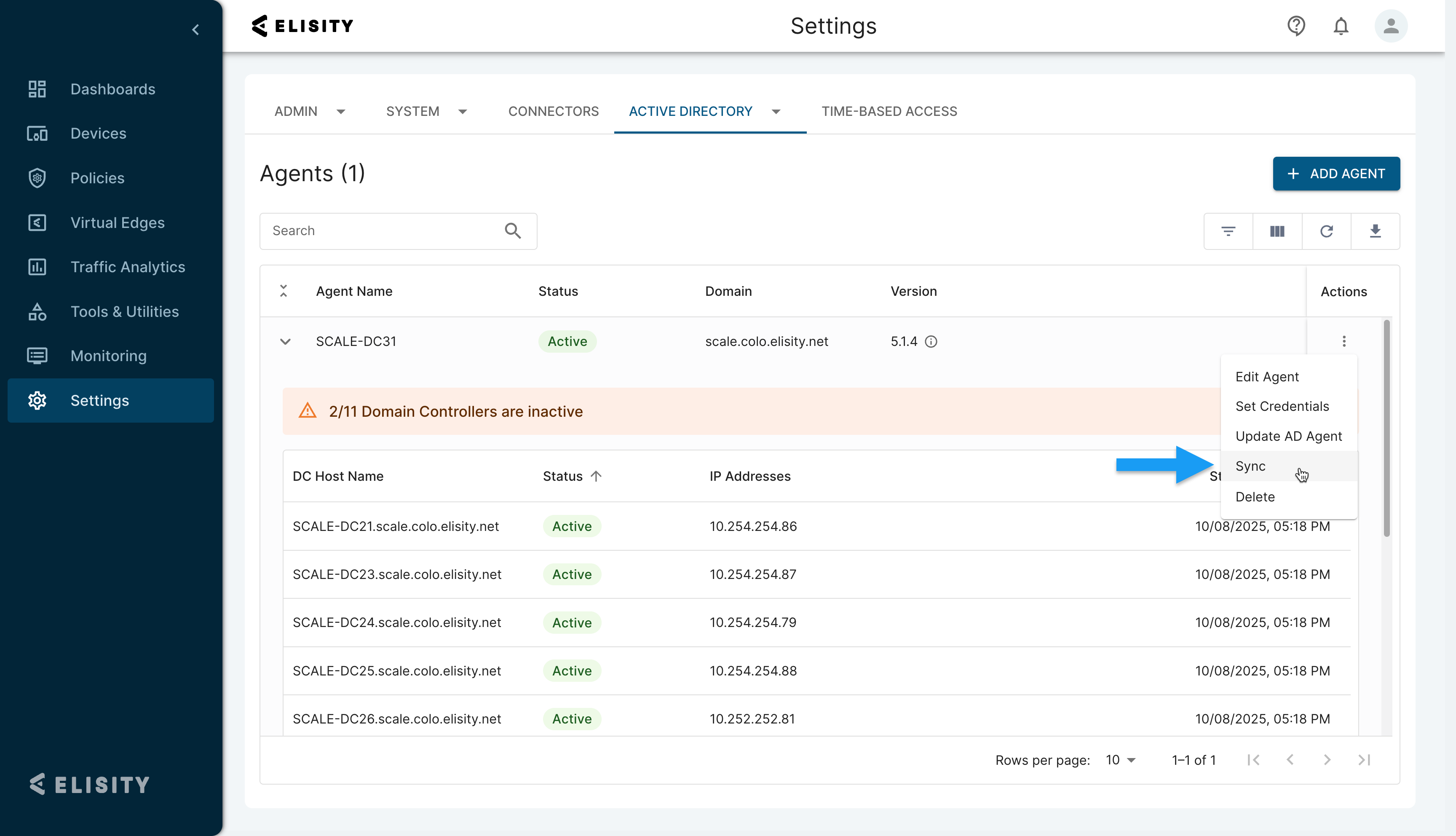Sort by the Agent Name column header

tap(354, 291)
